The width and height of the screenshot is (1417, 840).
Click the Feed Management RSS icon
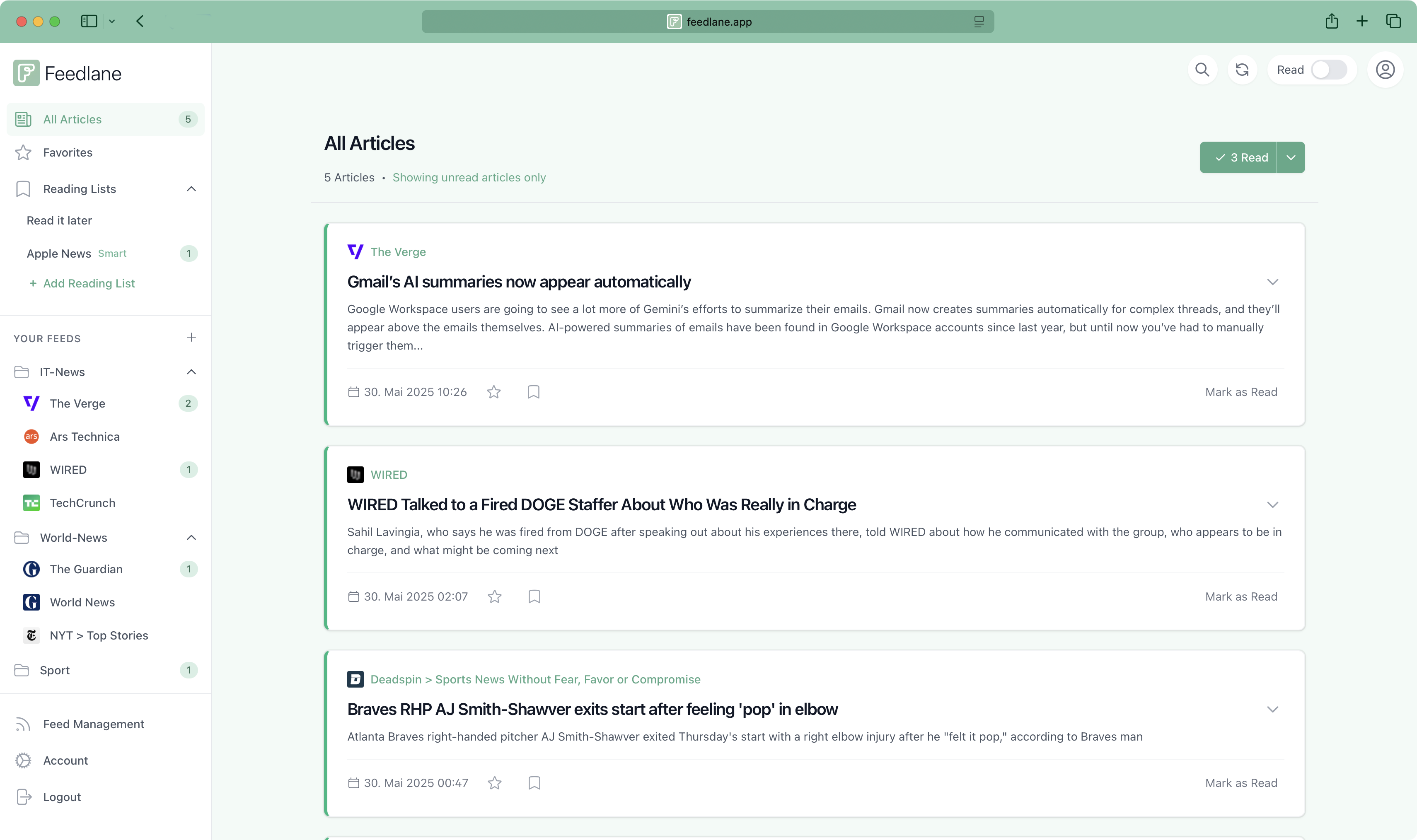[x=23, y=724]
